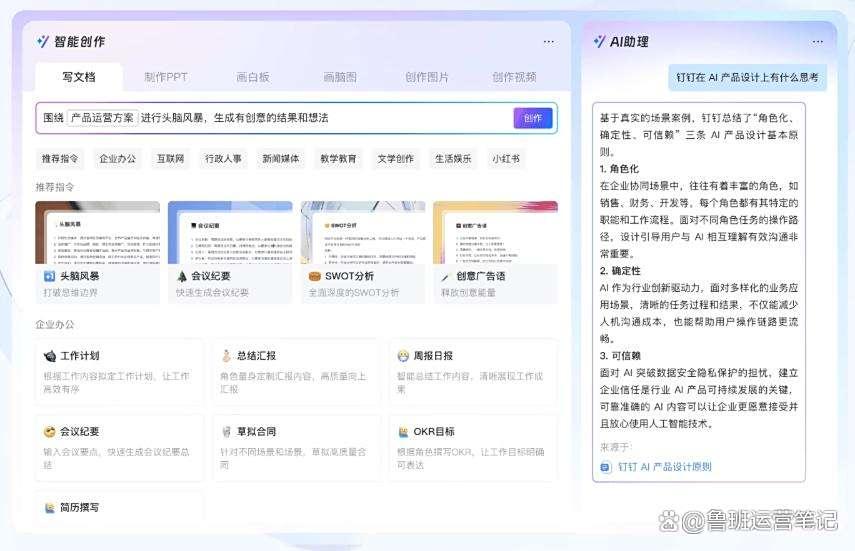This screenshot has width=855, height=551.
Task: Click the document icon beside 钉钉 AI 产品设计原则
Action: (606, 467)
